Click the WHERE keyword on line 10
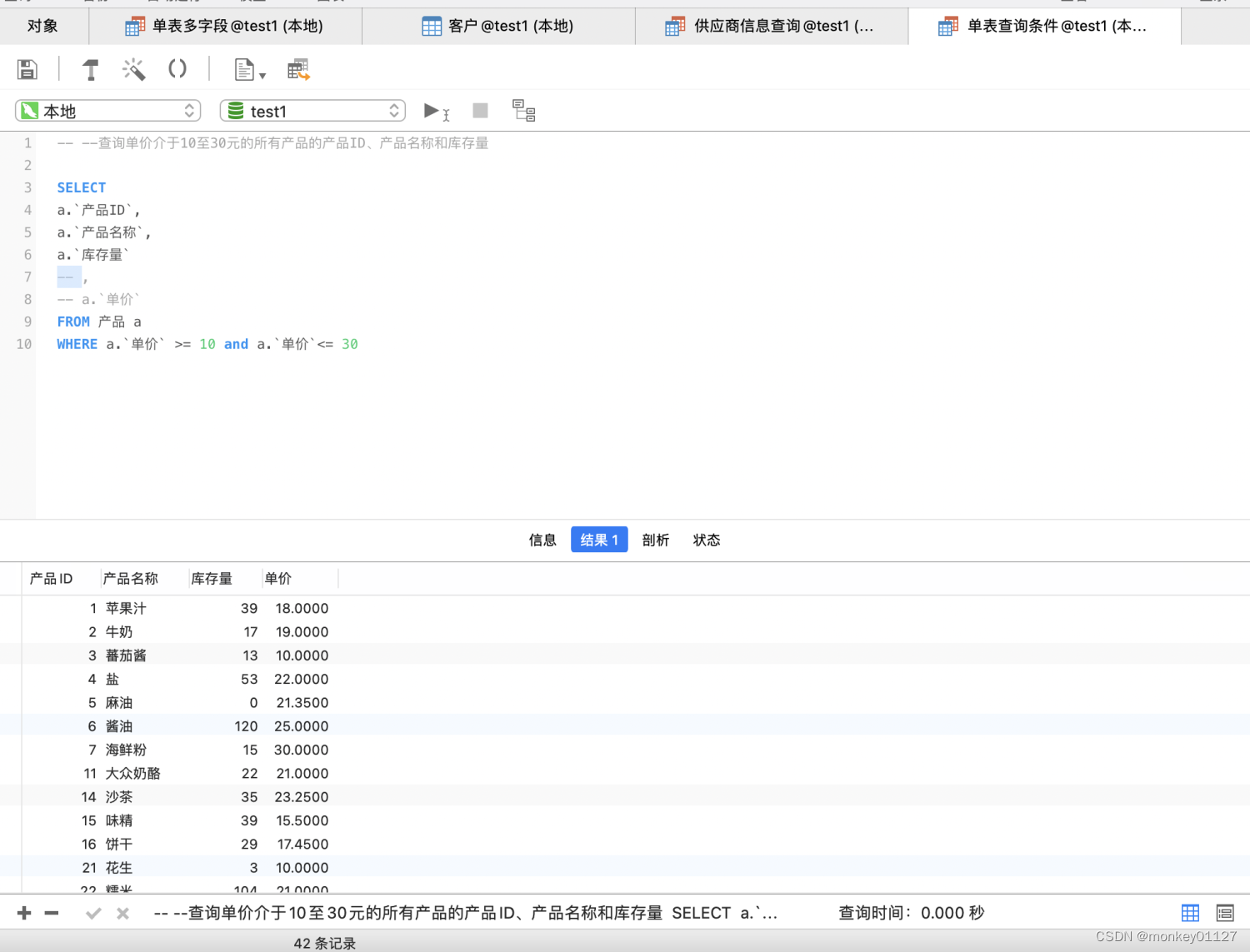Screen dimensions: 1250x952 [77, 344]
